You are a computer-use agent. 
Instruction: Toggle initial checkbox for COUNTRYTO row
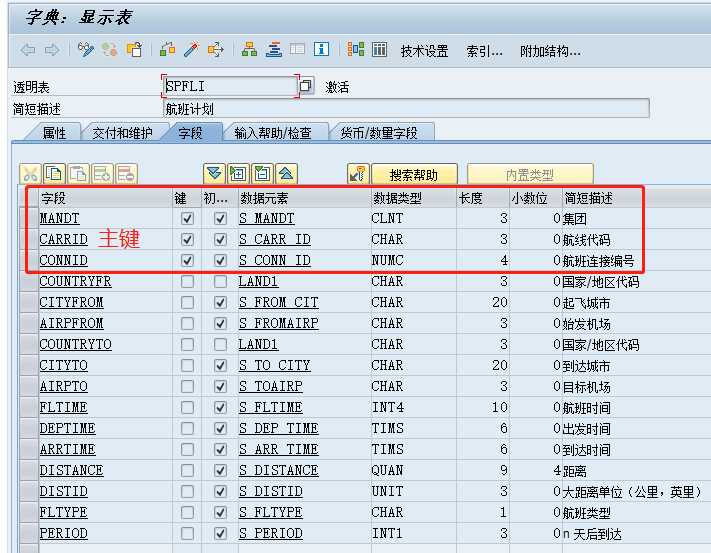220,344
